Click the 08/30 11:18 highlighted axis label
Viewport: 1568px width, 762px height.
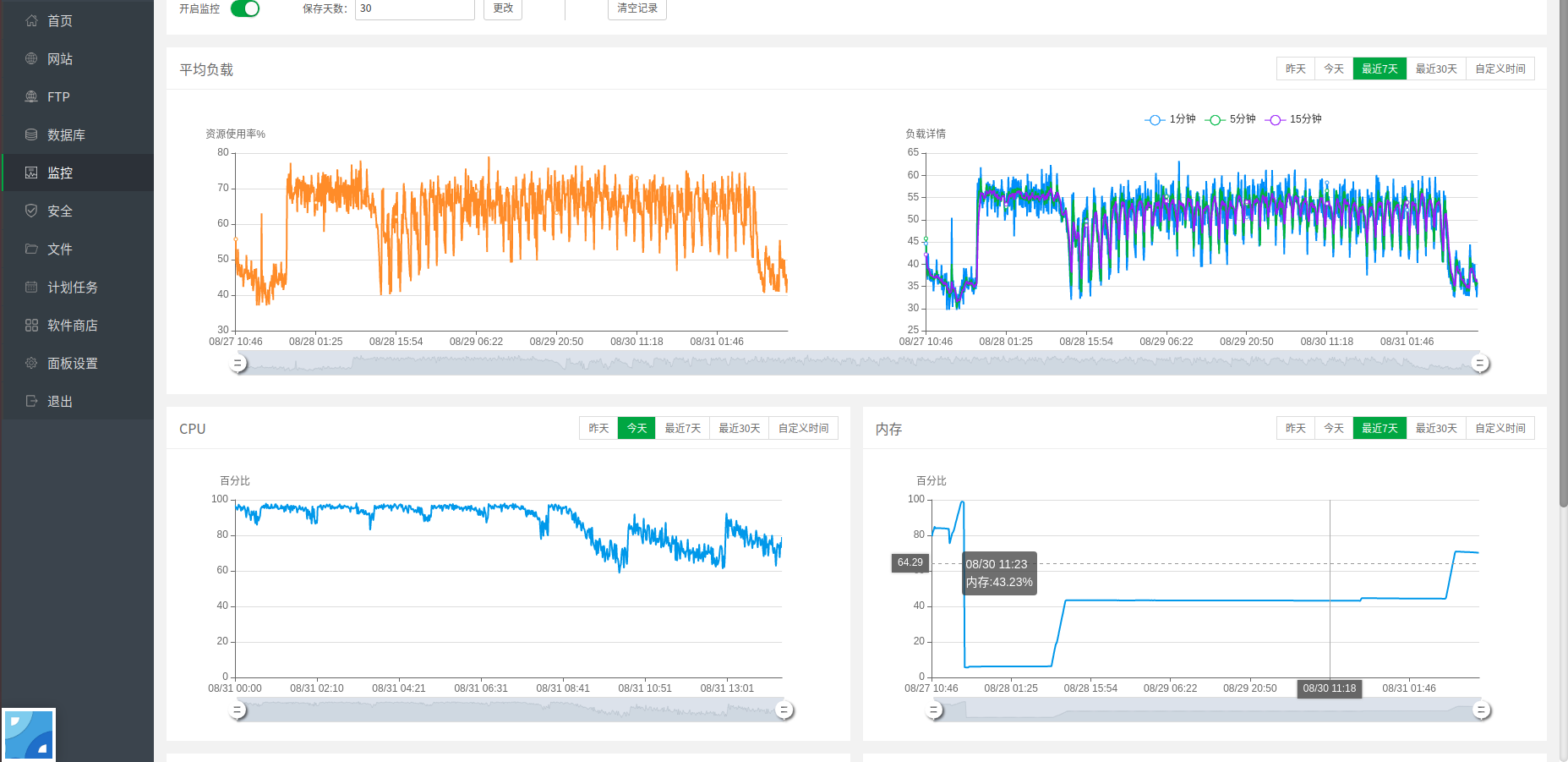click(1329, 688)
